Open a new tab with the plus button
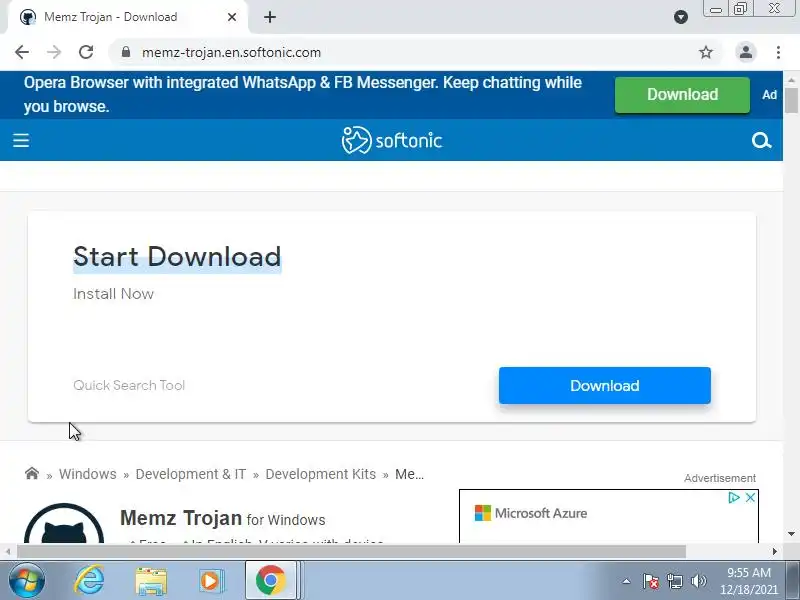 (x=270, y=17)
